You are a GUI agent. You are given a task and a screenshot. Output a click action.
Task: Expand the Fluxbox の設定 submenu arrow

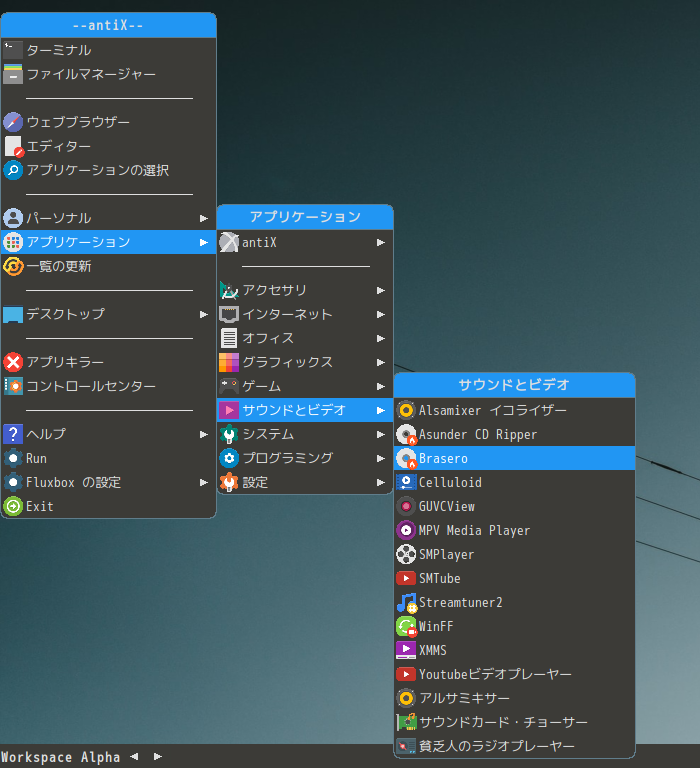204,482
